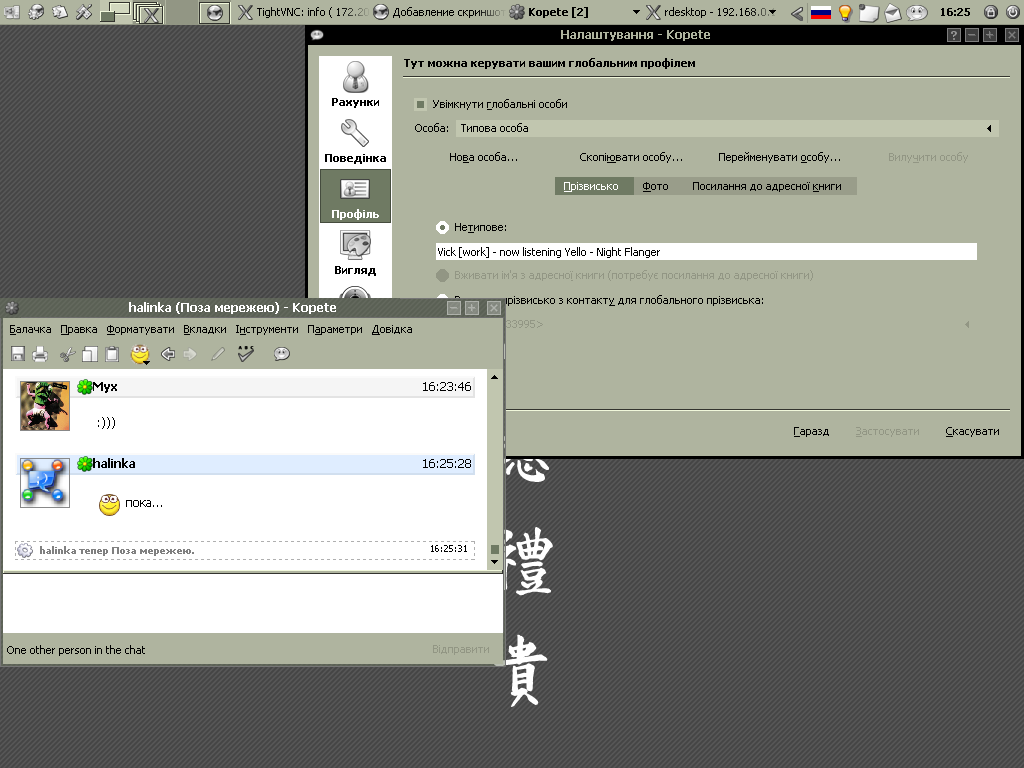Click the Скопіювати особу… button
Image resolution: width=1024 pixels, height=768 pixels.
(x=631, y=157)
